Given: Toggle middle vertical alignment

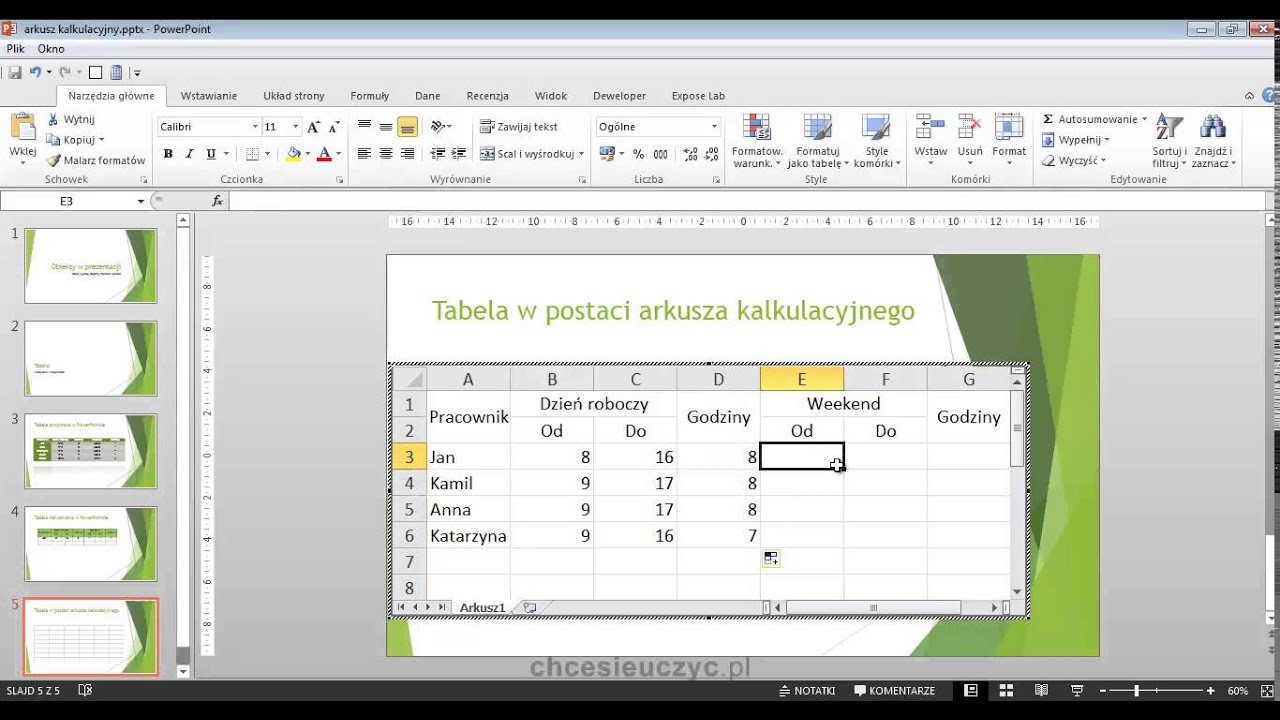Looking at the screenshot, I should click(x=386, y=127).
